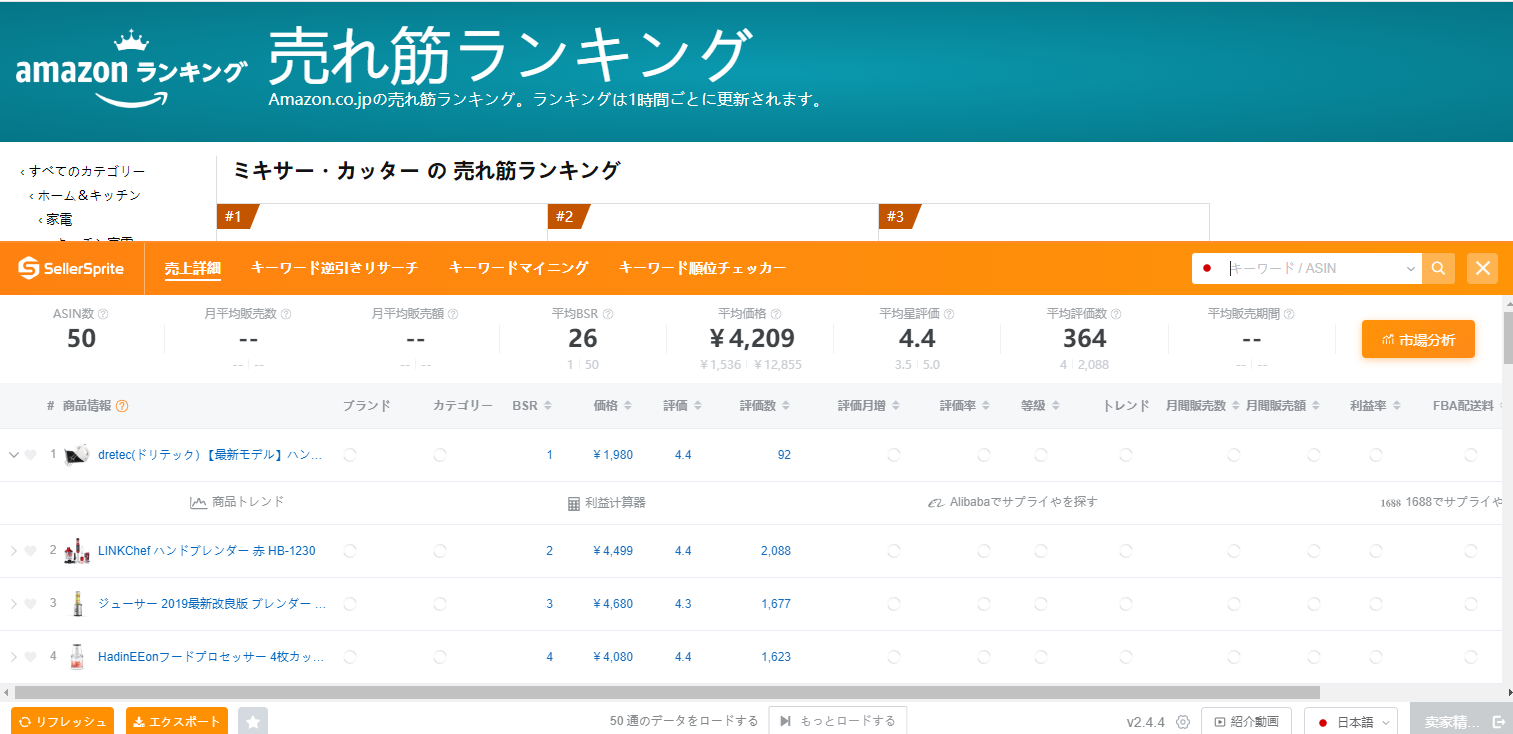
Task: Open 商品トレンド for dretec product
Action: coord(237,502)
